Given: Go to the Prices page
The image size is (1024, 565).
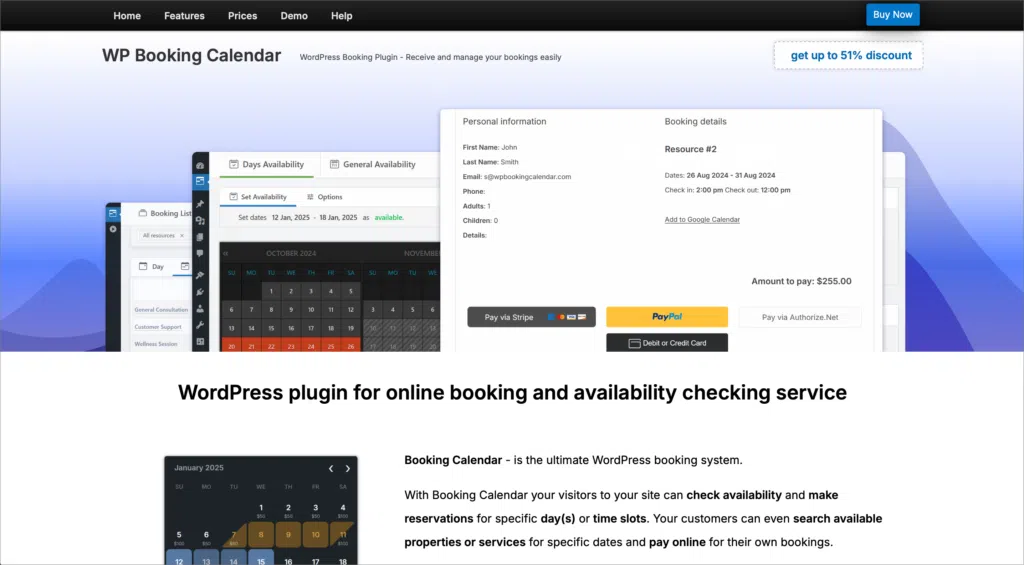Looking at the screenshot, I should (x=242, y=16).
